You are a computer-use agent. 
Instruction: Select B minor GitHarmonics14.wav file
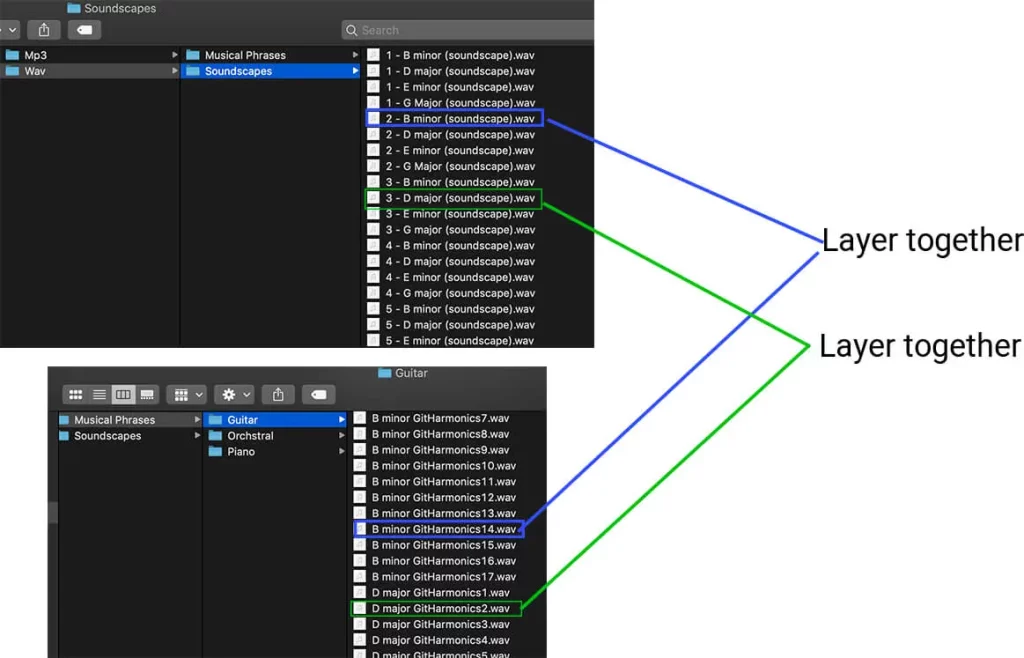tap(444, 529)
